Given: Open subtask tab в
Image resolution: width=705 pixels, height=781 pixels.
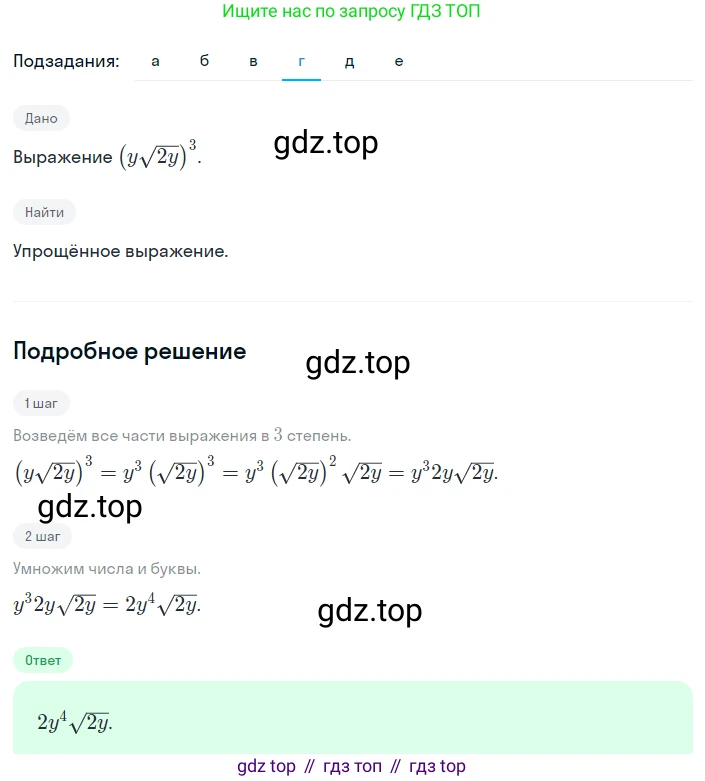Looking at the screenshot, I should 253,61.
